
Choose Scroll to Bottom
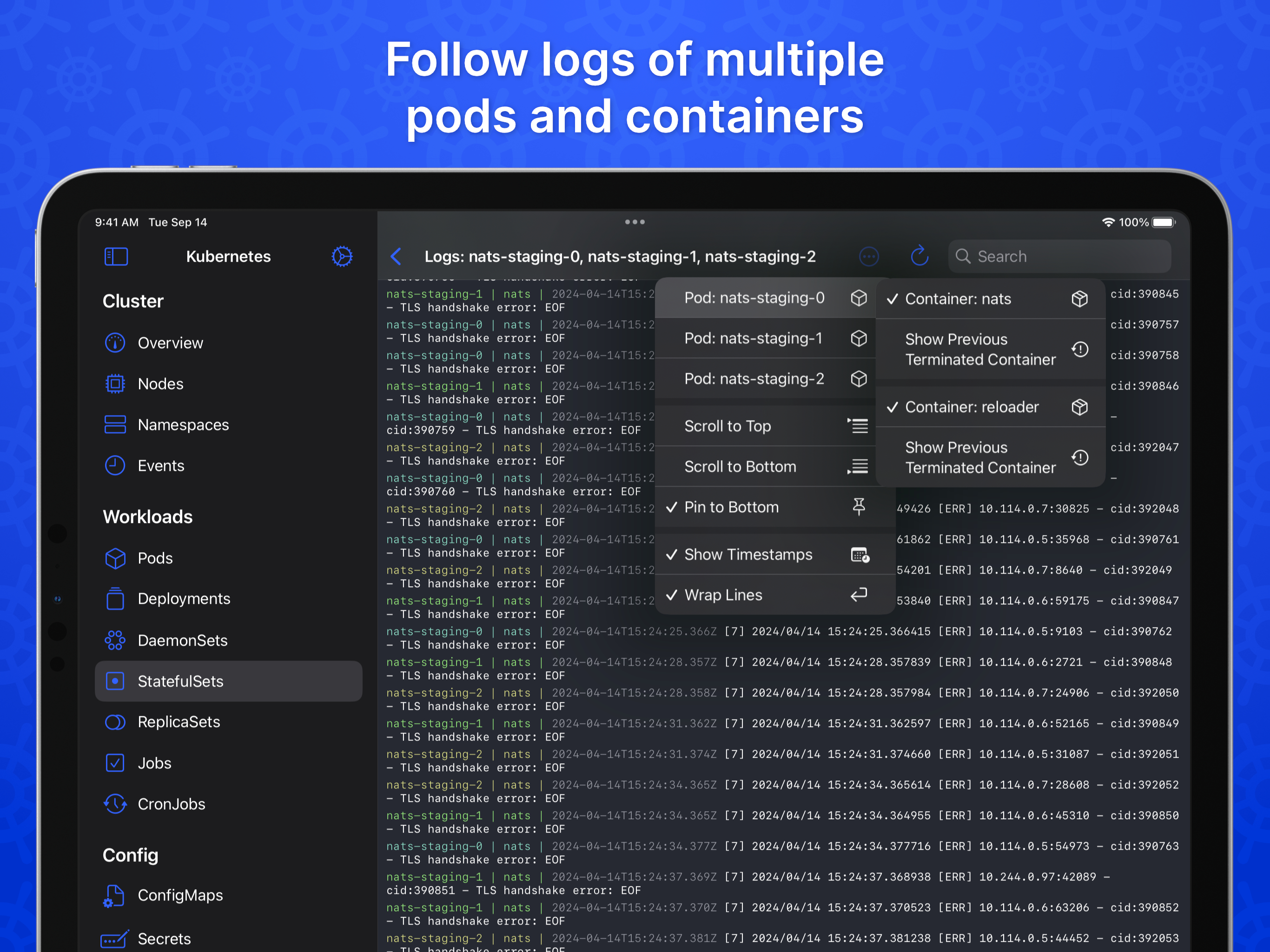click(x=765, y=466)
